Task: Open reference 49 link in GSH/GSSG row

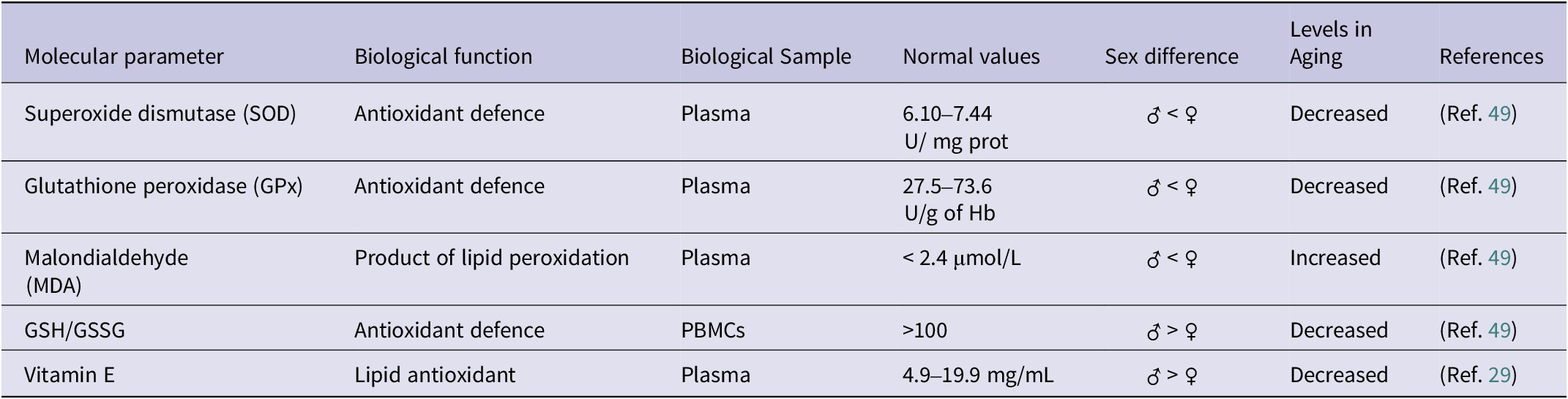Action: (1499, 331)
